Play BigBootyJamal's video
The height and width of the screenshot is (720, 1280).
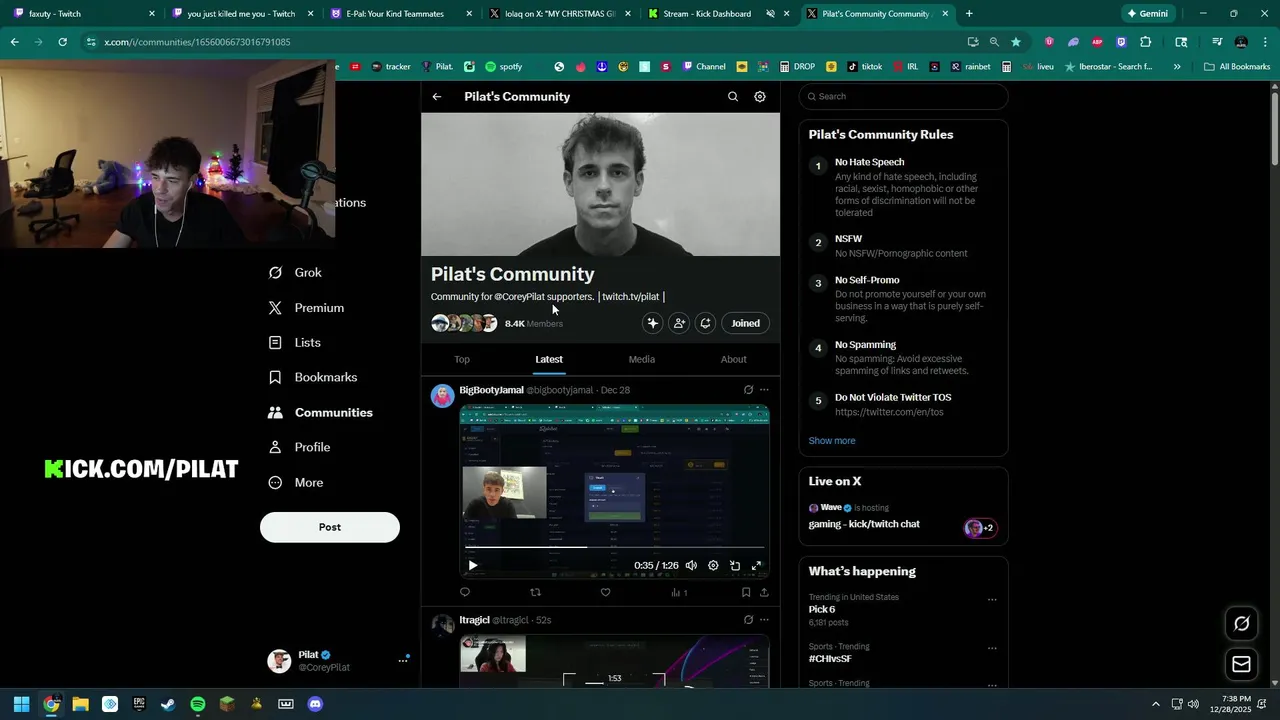pyautogui.click(x=473, y=566)
